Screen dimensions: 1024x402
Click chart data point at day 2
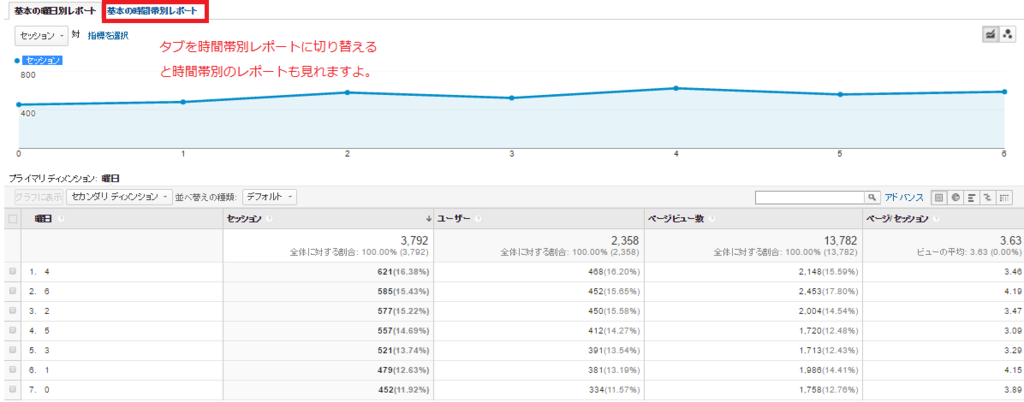coord(347,92)
